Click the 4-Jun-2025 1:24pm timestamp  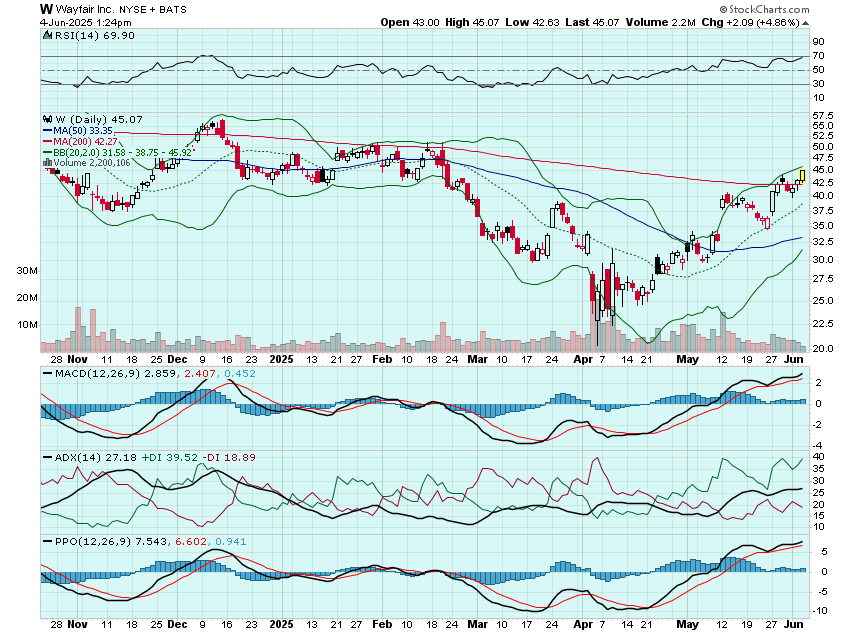click(x=85, y=23)
